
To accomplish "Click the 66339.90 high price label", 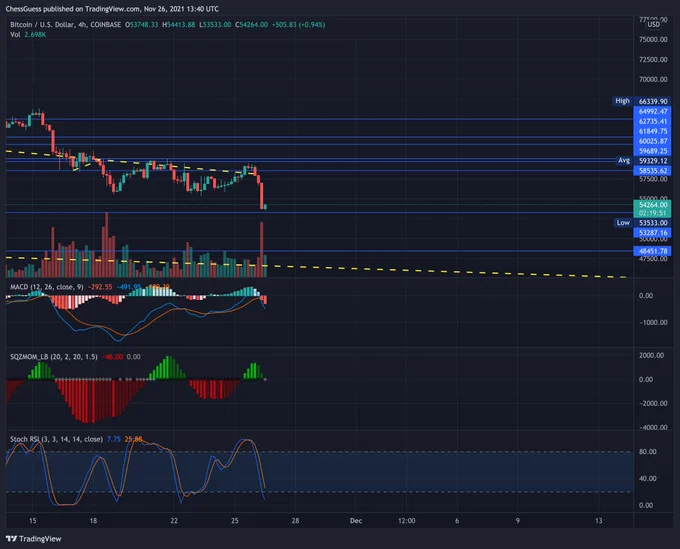I will (x=653, y=101).
